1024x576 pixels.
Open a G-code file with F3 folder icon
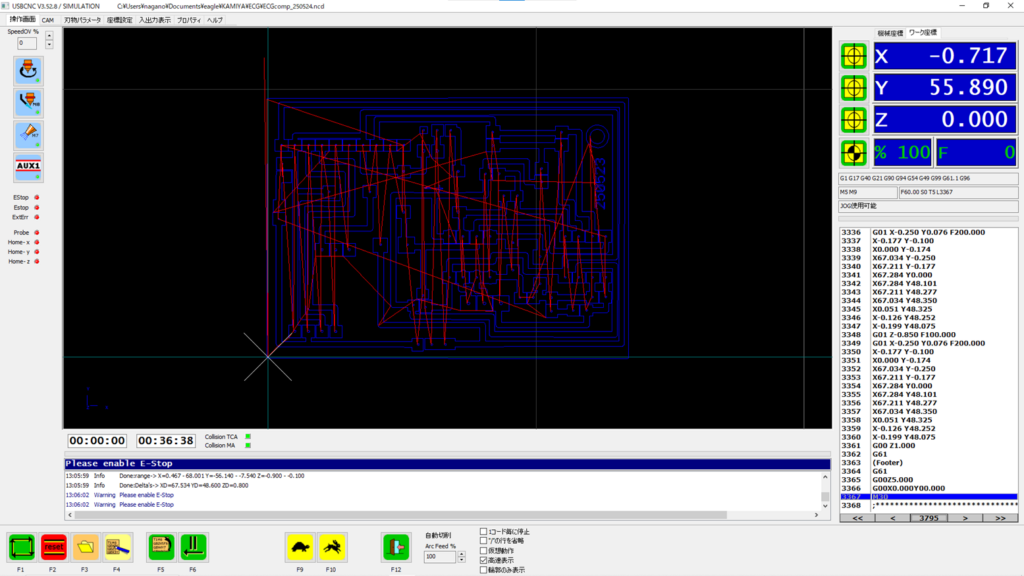pyautogui.click(x=85, y=547)
